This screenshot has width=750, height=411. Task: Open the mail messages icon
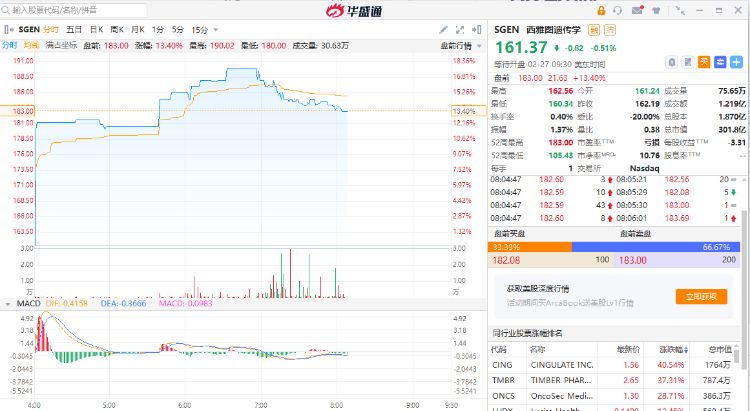coord(638,10)
